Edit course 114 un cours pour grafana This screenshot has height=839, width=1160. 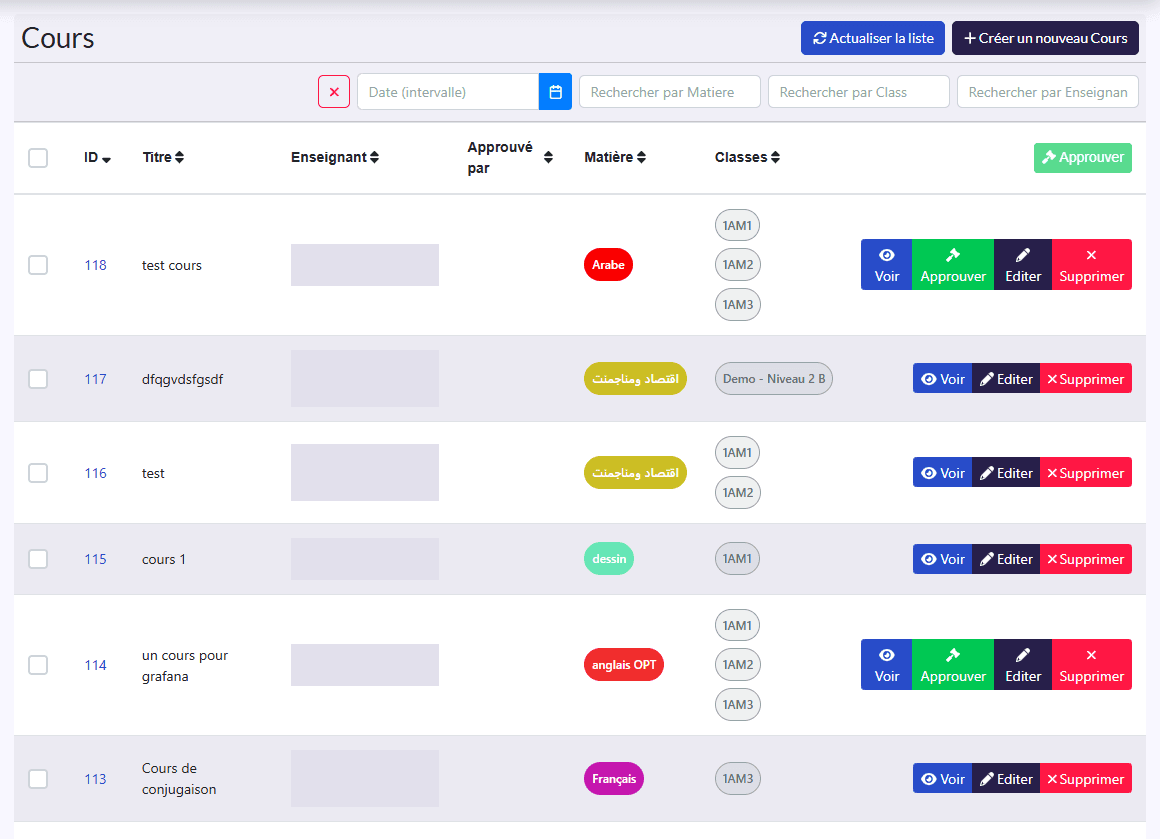1023,664
